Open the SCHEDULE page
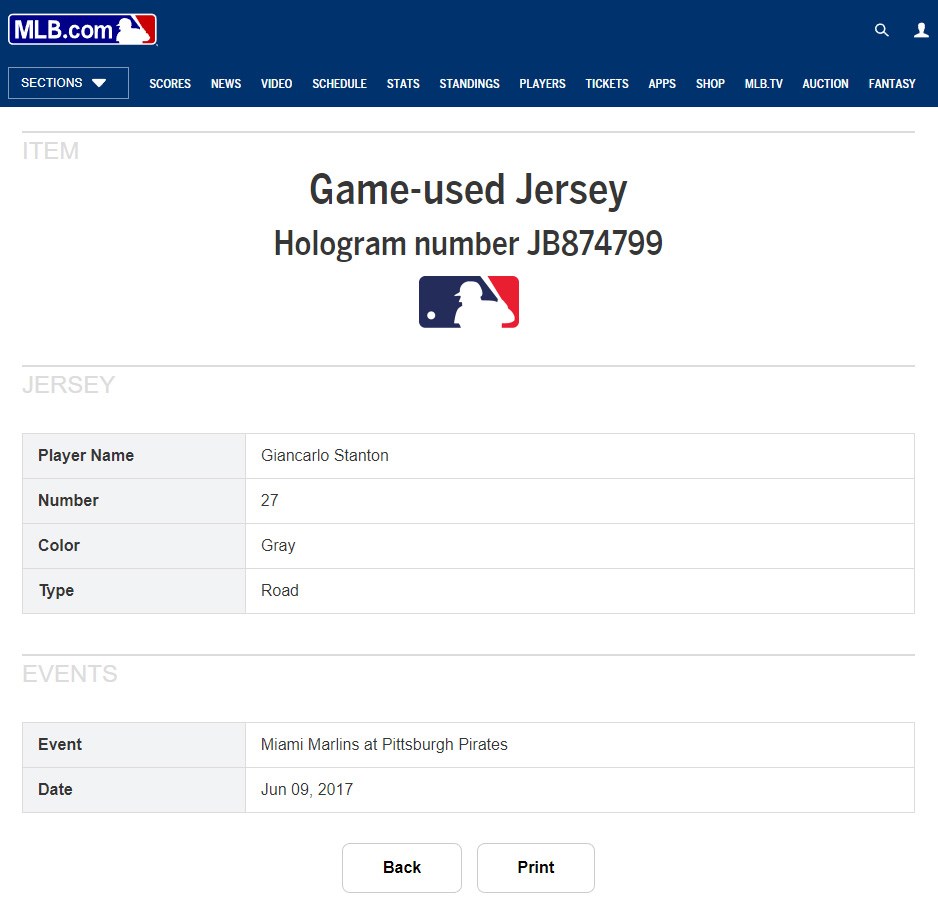This screenshot has height=917, width=938. point(339,84)
